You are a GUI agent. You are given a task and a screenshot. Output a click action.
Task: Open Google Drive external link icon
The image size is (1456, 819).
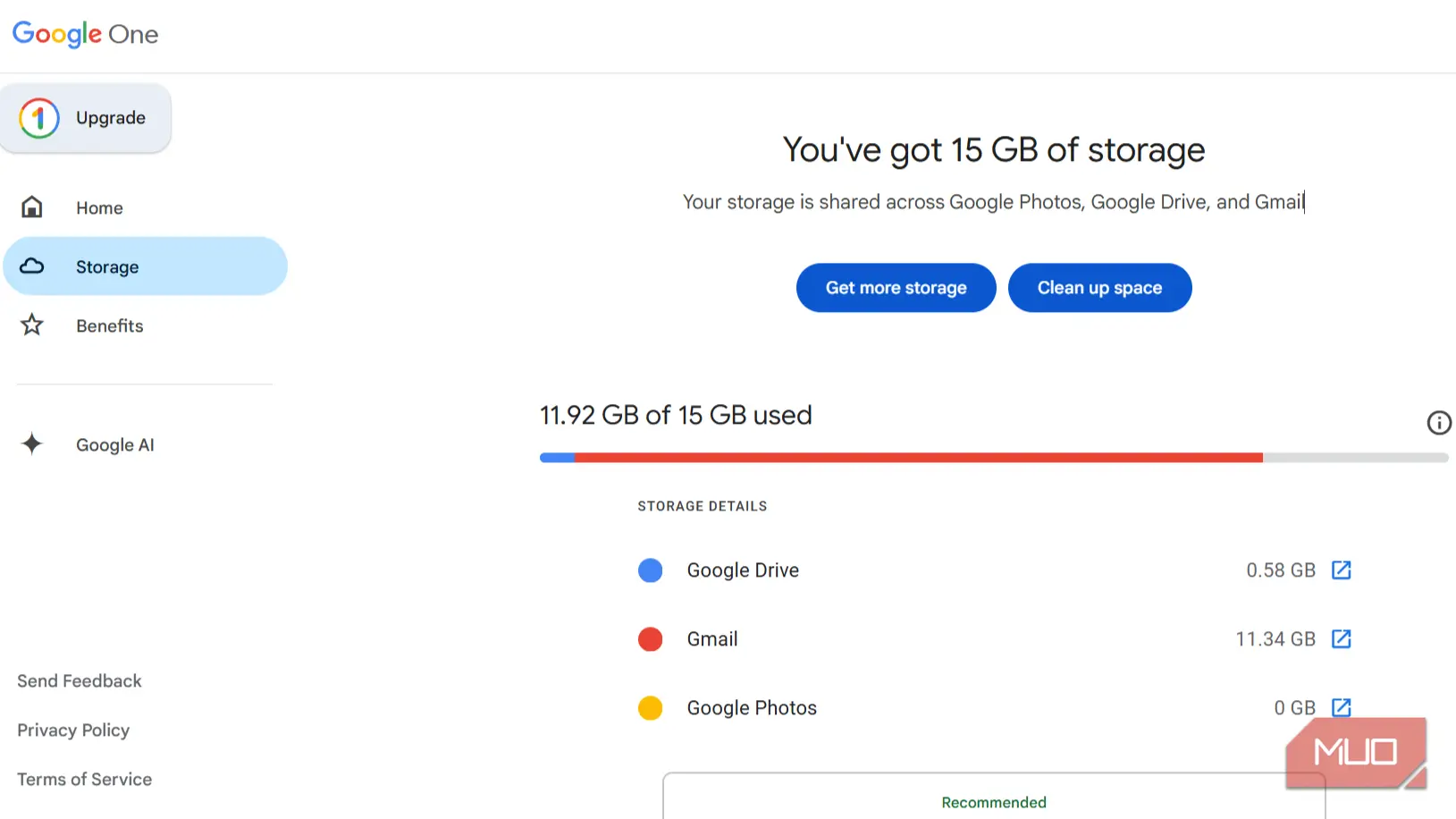[x=1341, y=570]
